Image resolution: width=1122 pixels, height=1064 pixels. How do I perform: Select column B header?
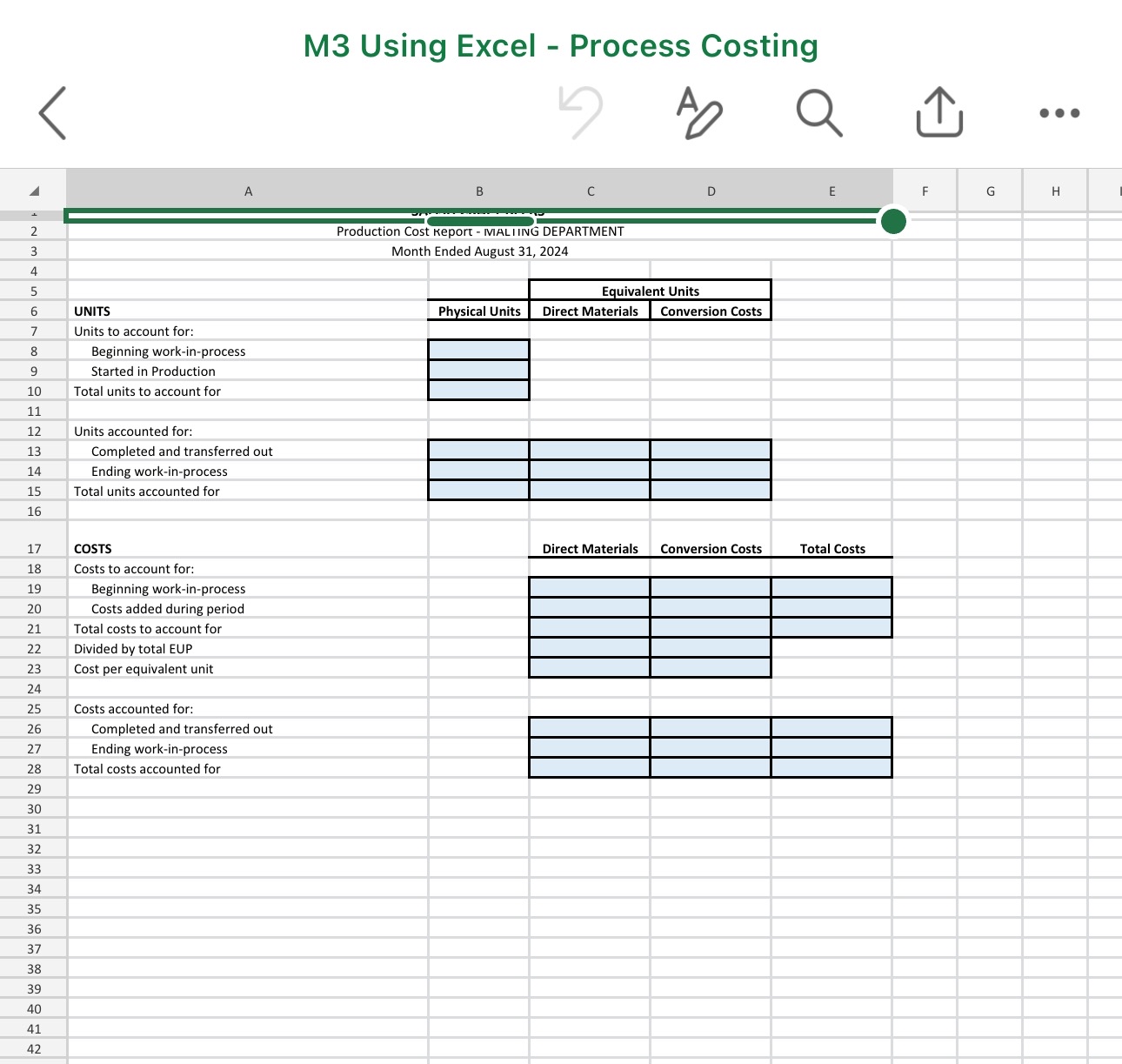[x=478, y=191]
